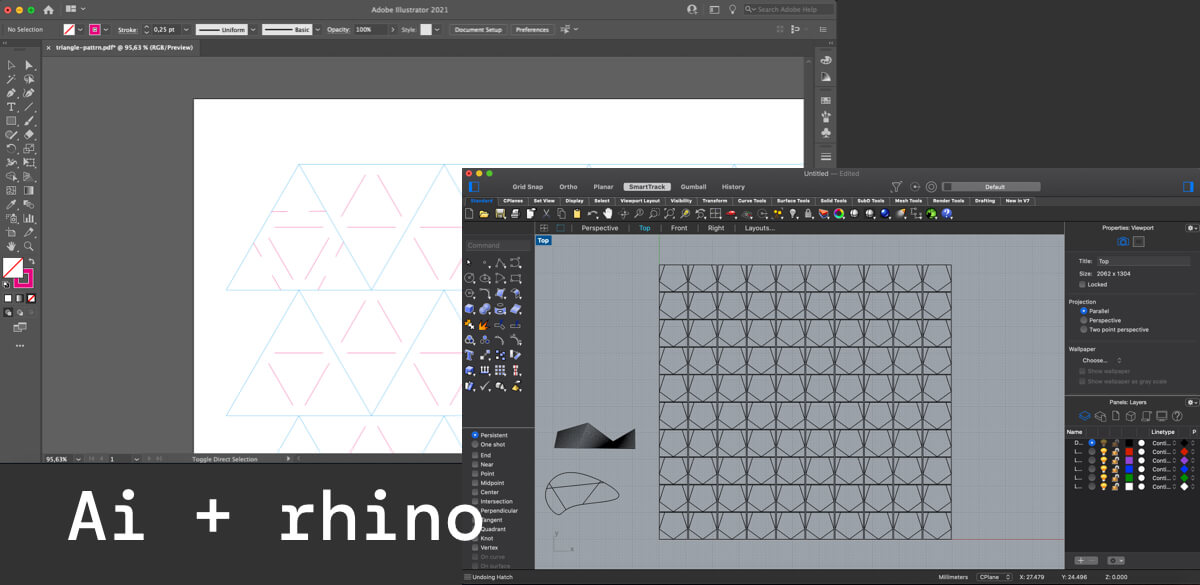The width and height of the screenshot is (1200, 585).
Task: Toggle the Grid Snap button in Rhino
Action: click(x=528, y=187)
